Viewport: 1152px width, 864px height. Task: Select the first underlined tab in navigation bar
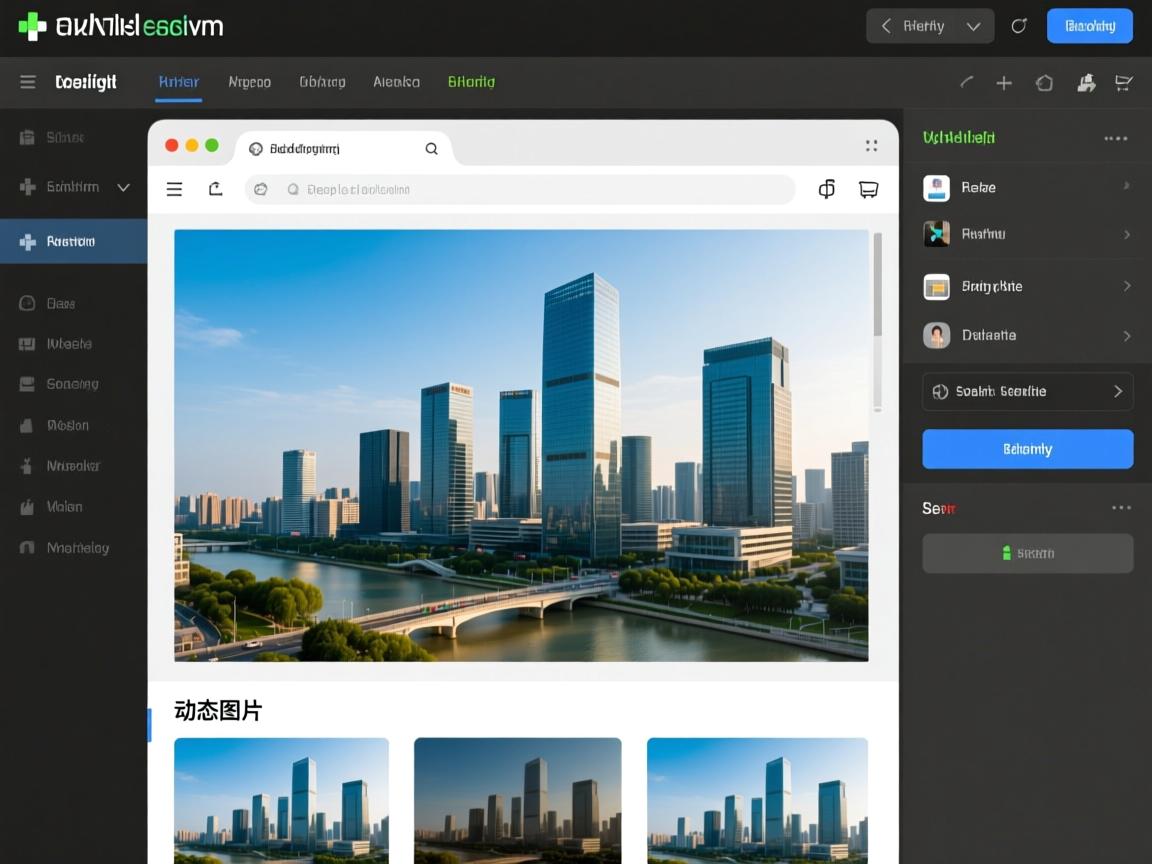pyautogui.click(x=179, y=82)
